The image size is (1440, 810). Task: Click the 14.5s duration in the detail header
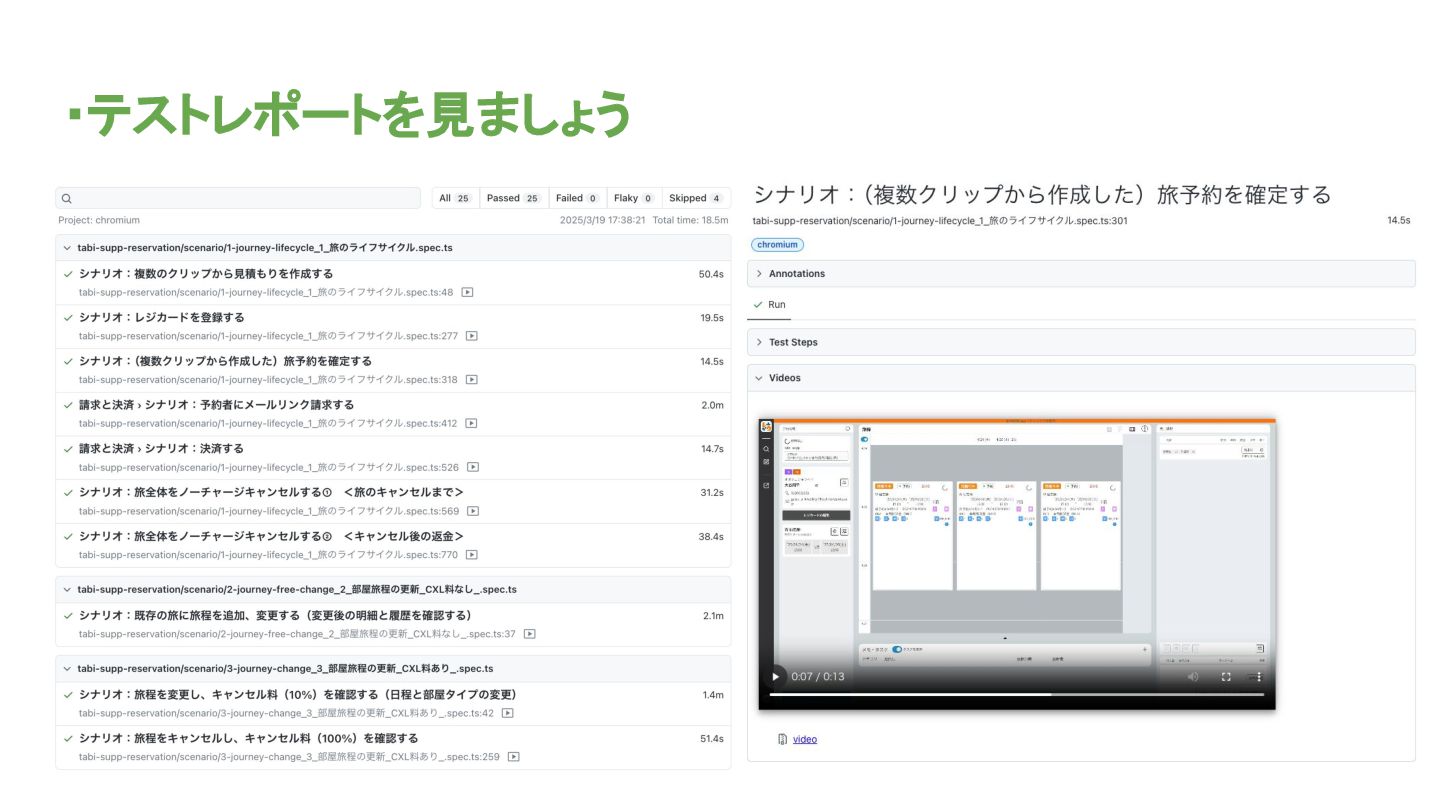click(1398, 221)
